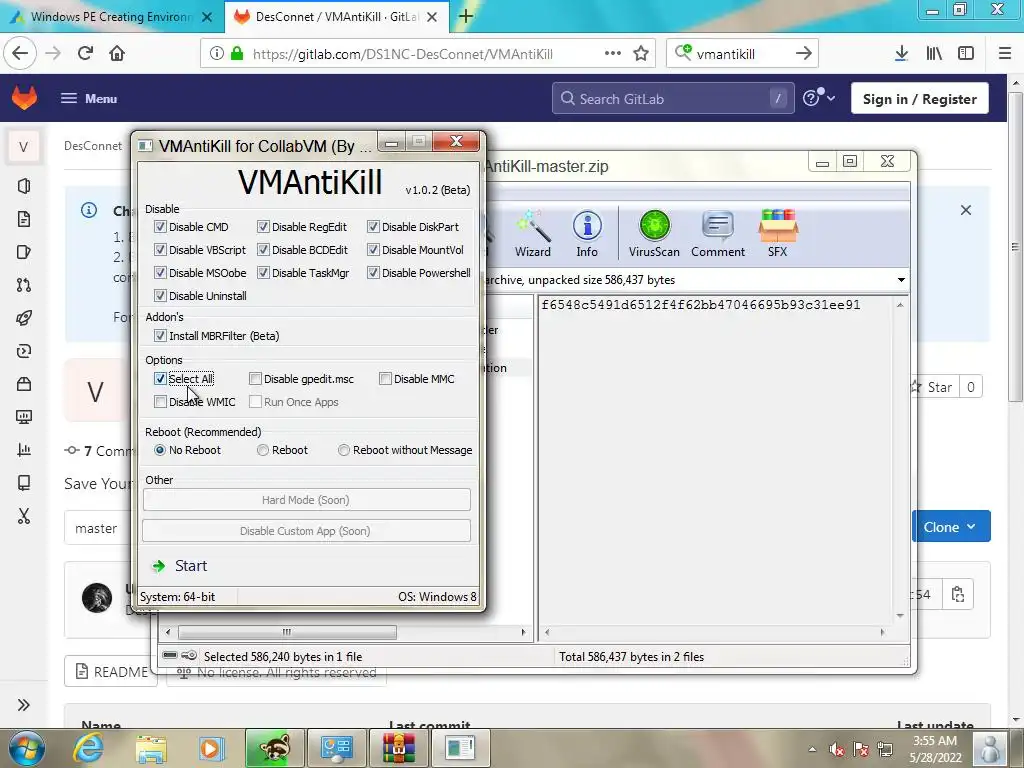The height and width of the screenshot is (768, 1024).
Task: Open the Clone dropdown button
Action: [950, 527]
